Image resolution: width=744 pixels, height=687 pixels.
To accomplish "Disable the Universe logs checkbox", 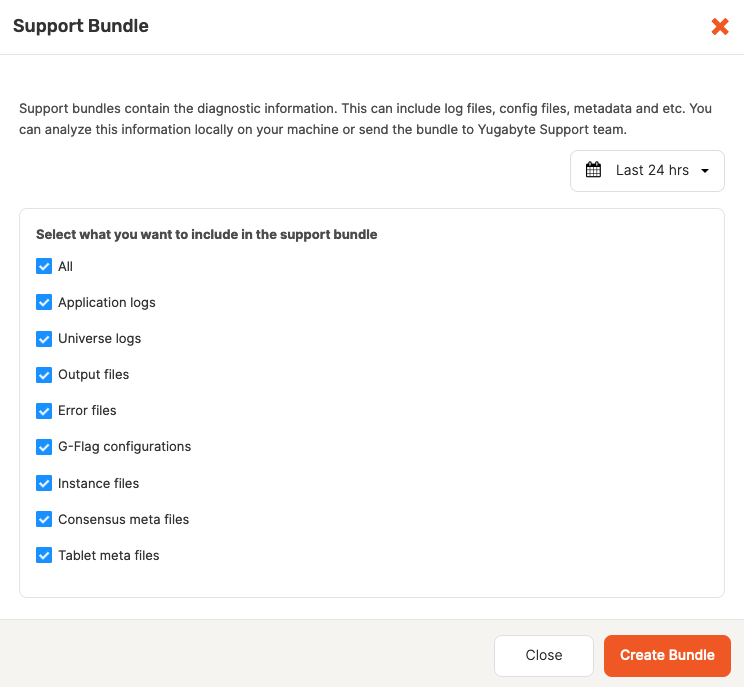I will [44, 338].
